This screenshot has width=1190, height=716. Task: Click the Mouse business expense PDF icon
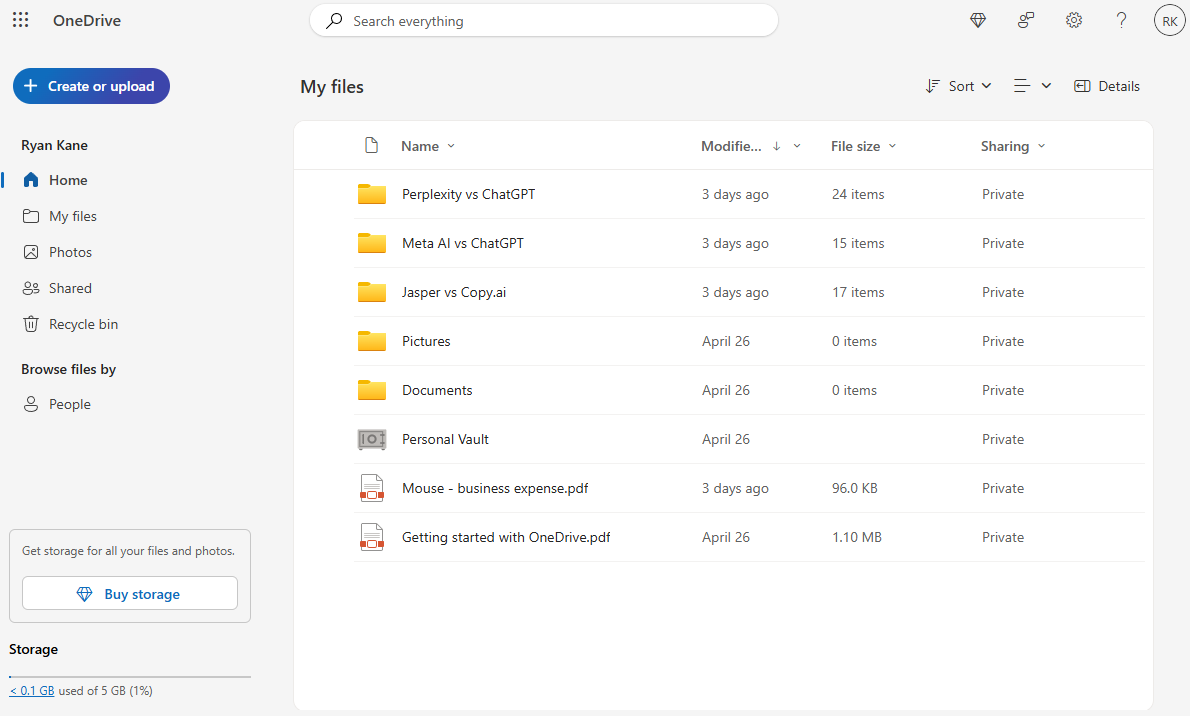point(372,488)
